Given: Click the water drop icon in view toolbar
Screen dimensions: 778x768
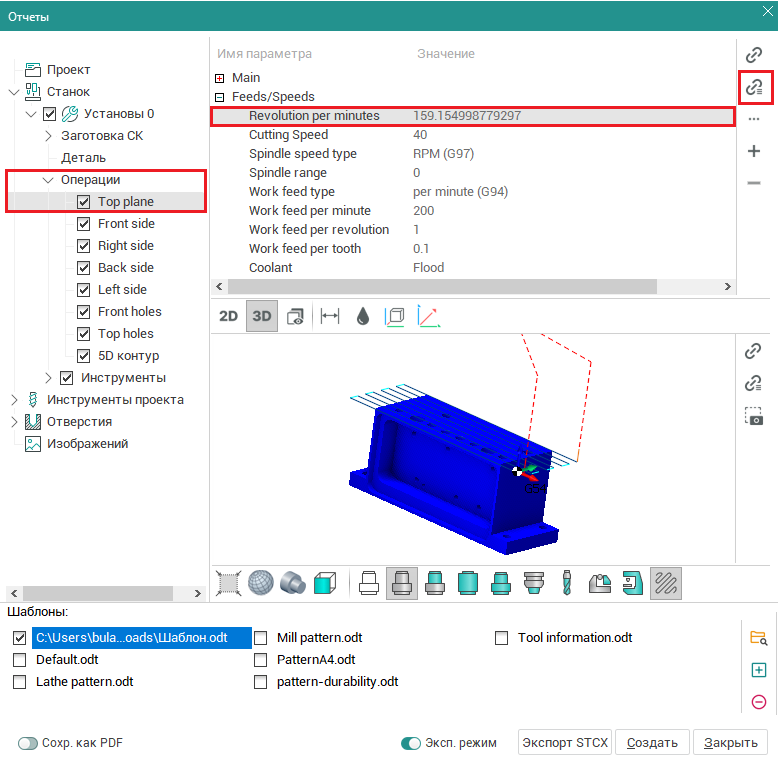Looking at the screenshot, I should [362, 316].
